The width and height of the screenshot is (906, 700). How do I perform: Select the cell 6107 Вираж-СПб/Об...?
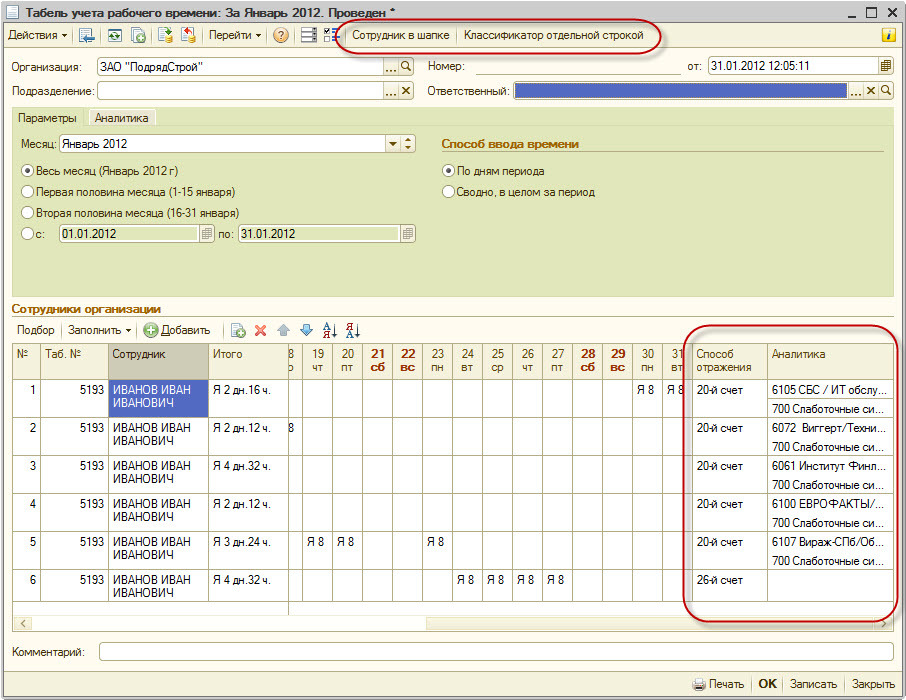[830, 542]
